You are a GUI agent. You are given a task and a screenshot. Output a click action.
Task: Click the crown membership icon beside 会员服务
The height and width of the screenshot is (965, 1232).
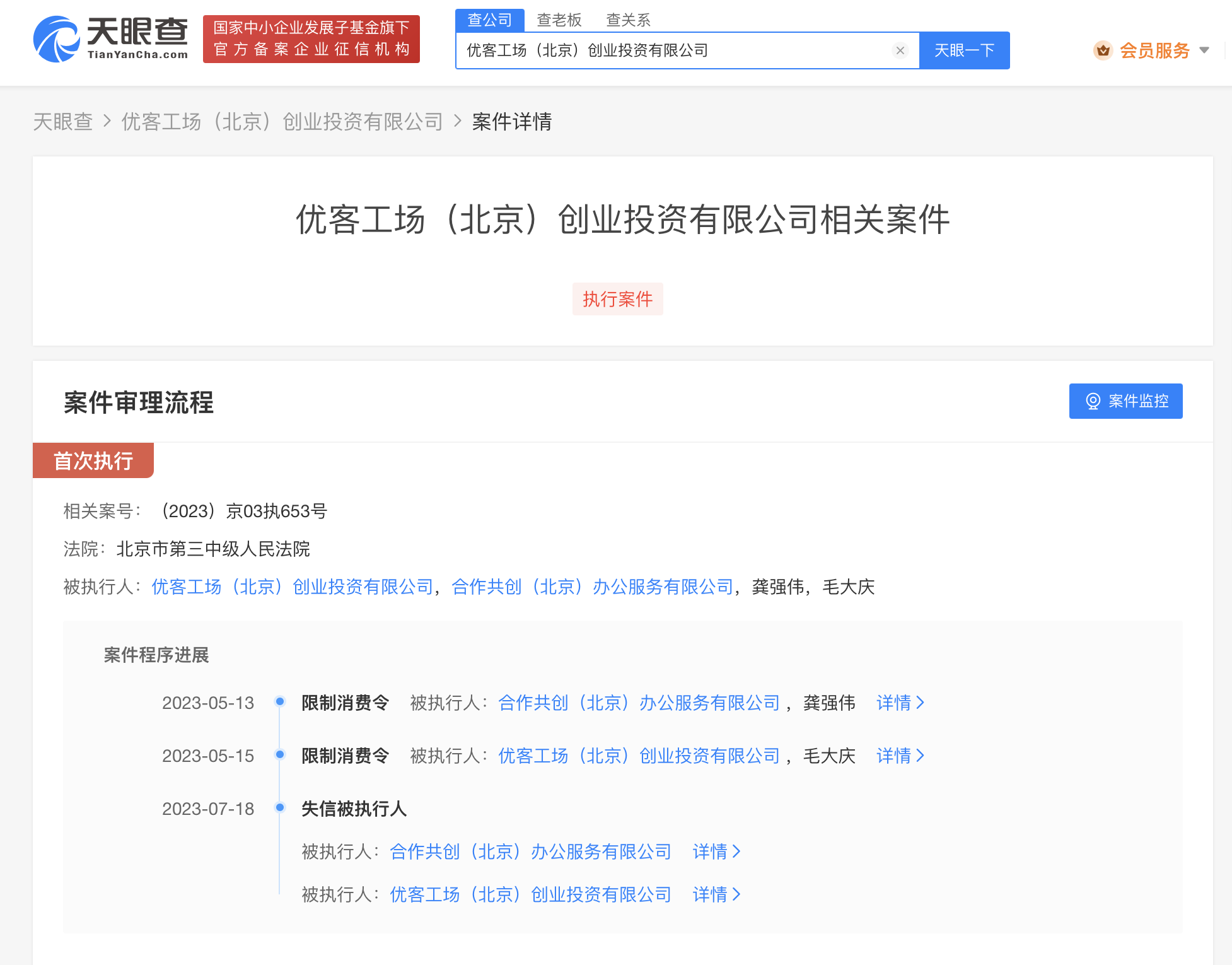1102,50
